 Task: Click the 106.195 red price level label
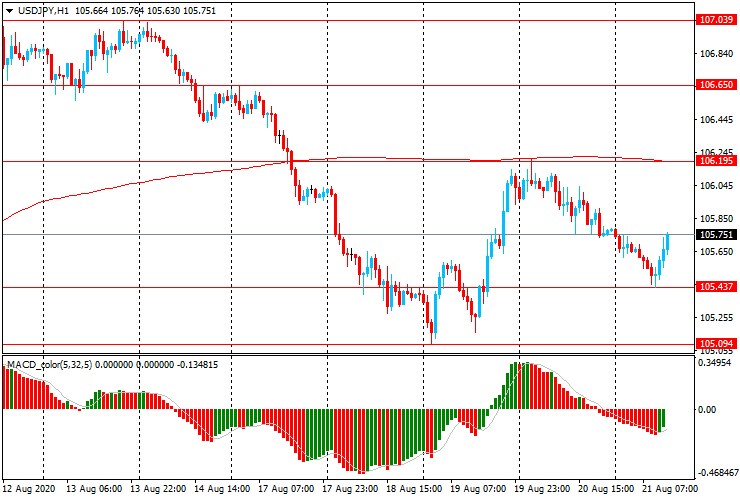[x=716, y=161]
